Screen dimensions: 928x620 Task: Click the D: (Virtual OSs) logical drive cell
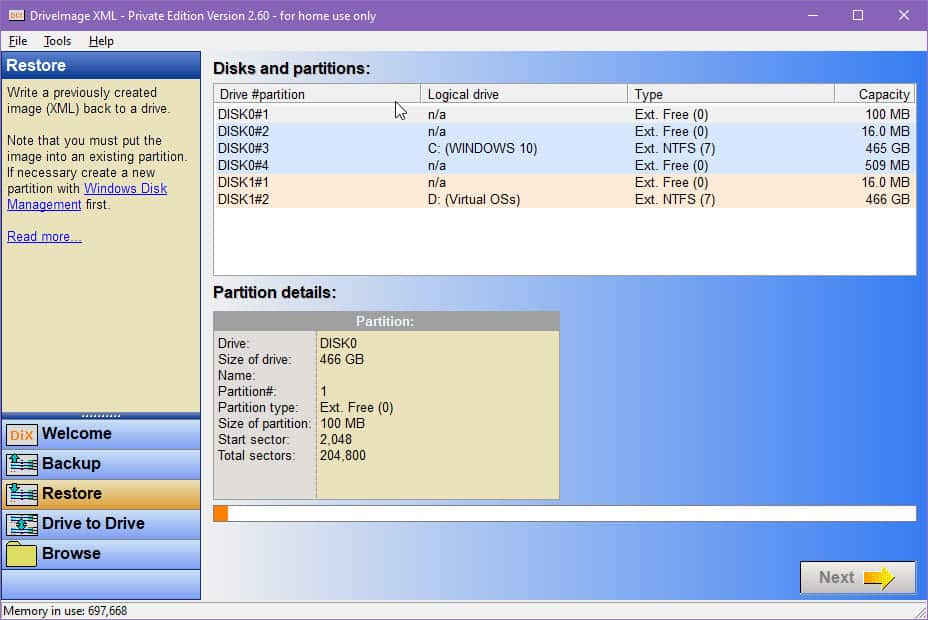(473, 199)
